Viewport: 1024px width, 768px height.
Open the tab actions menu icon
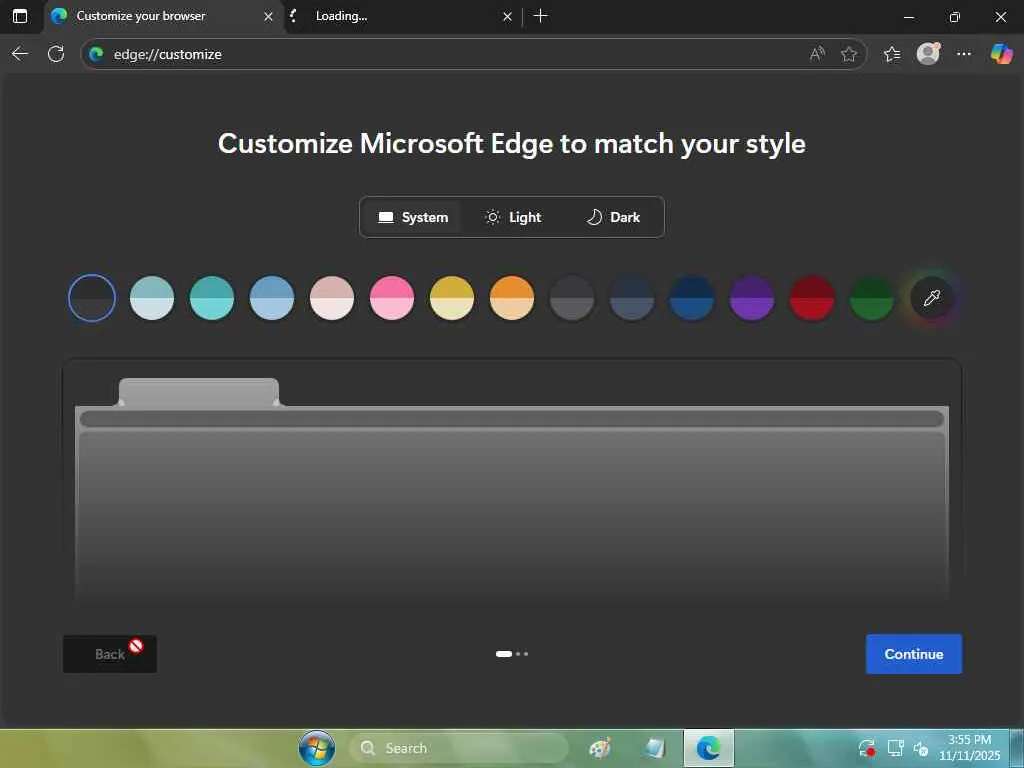(20, 16)
